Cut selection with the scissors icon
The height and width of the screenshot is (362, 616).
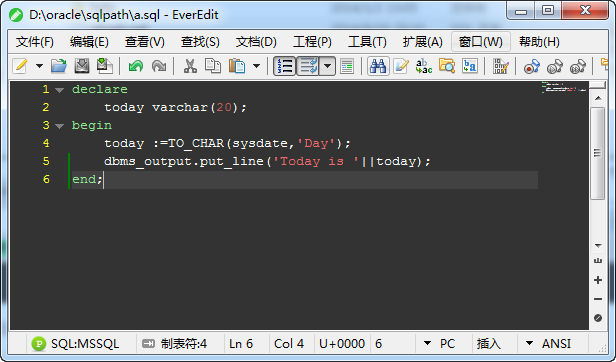[x=190, y=66]
